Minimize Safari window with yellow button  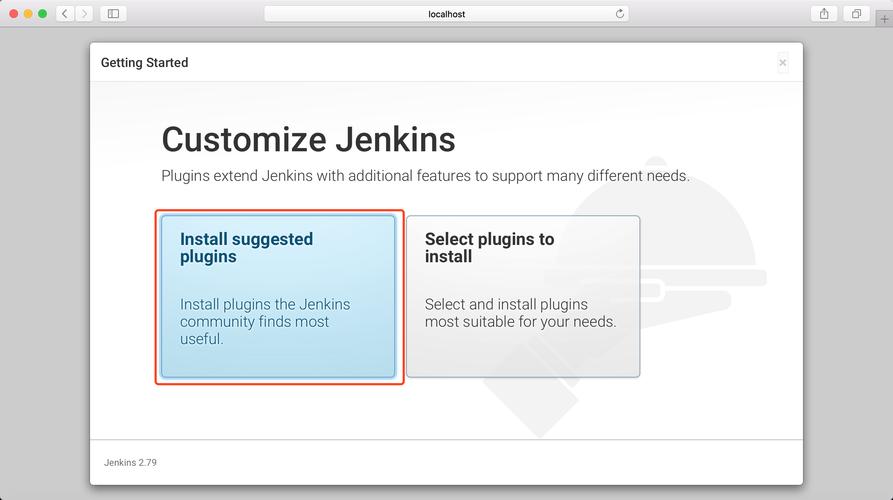tap(28, 14)
